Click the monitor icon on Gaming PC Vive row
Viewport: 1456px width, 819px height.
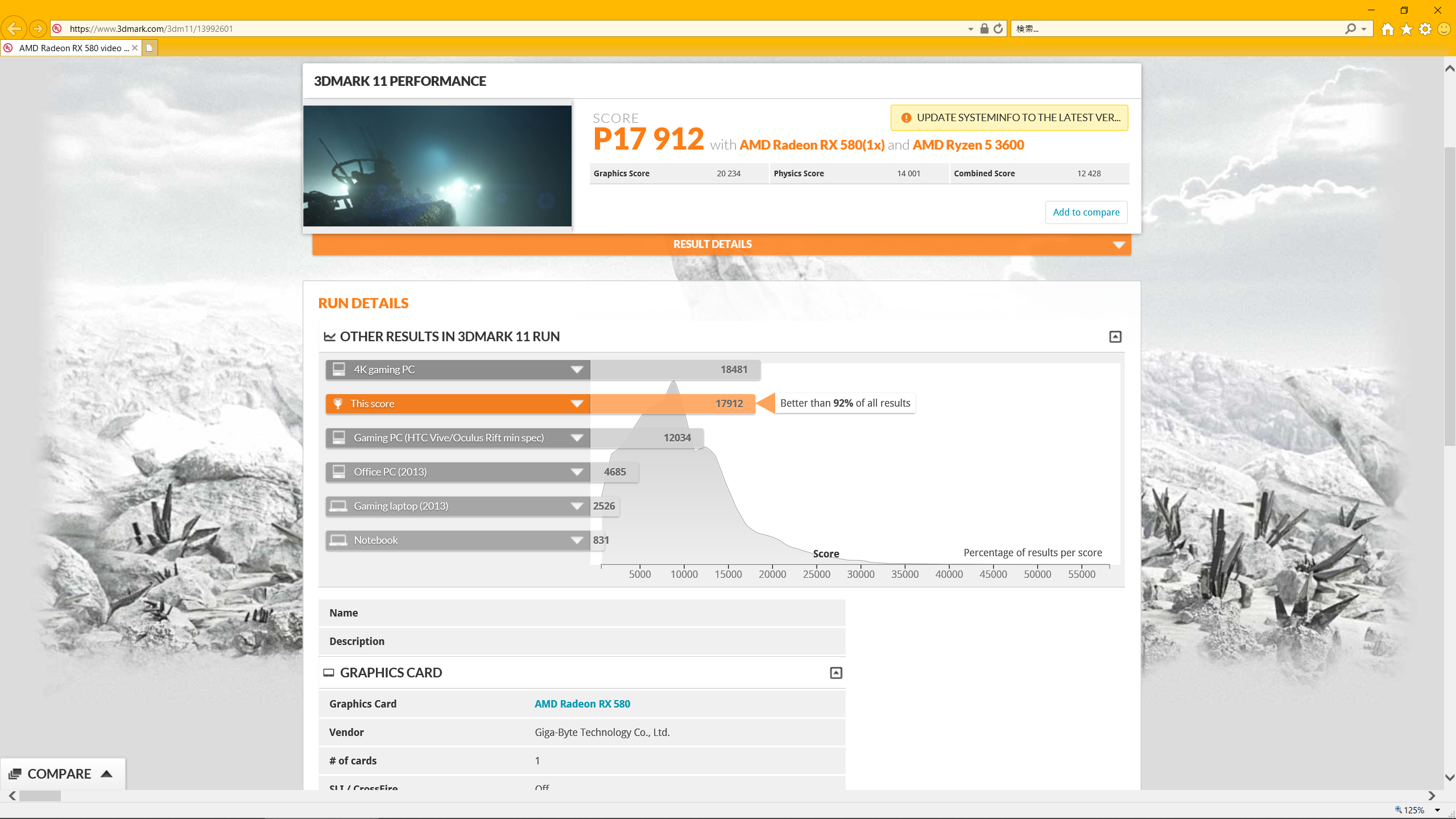pyautogui.click(x=339, y=437)
